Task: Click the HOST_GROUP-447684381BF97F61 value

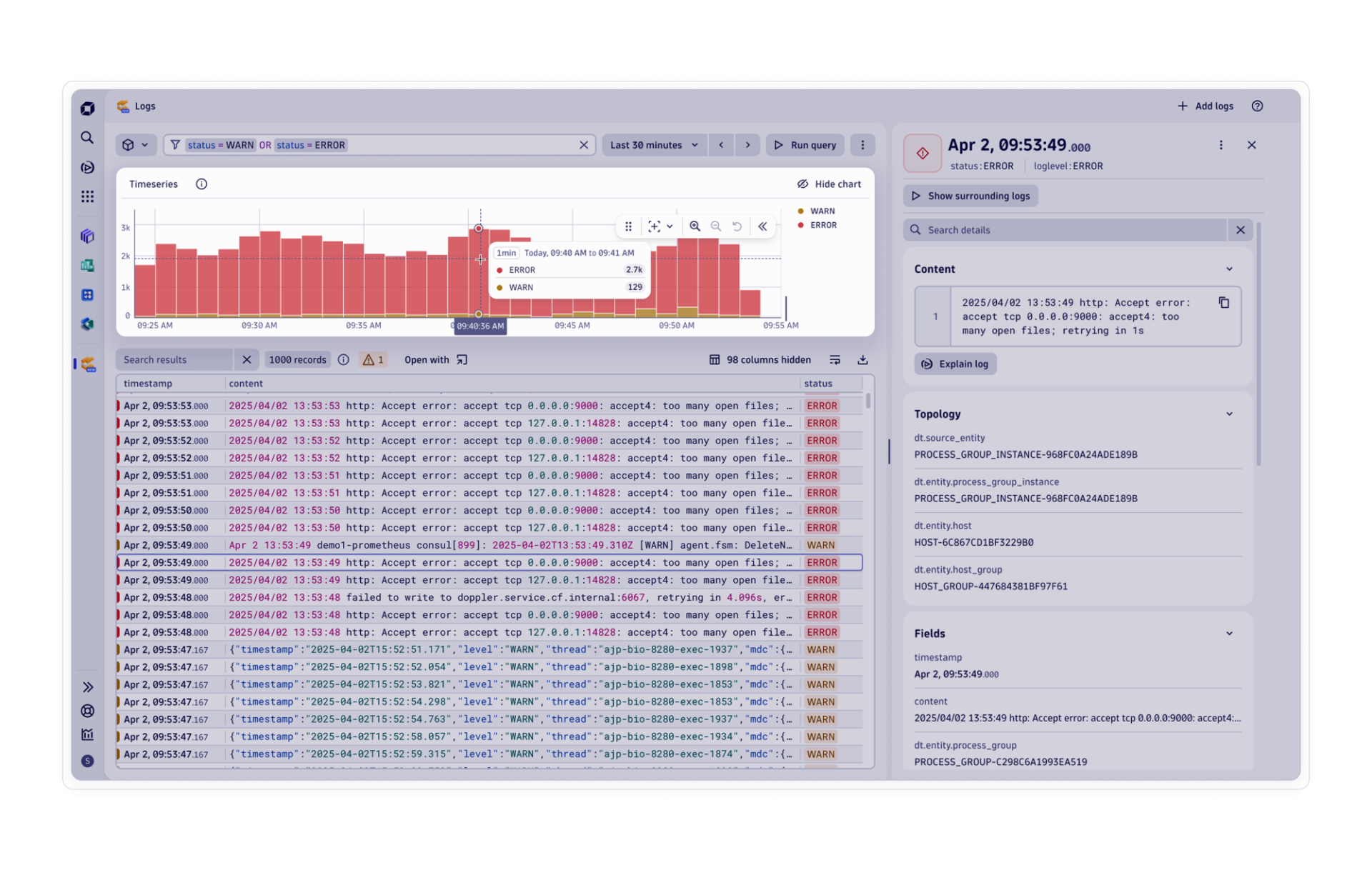Action: (x=990, y=586)
